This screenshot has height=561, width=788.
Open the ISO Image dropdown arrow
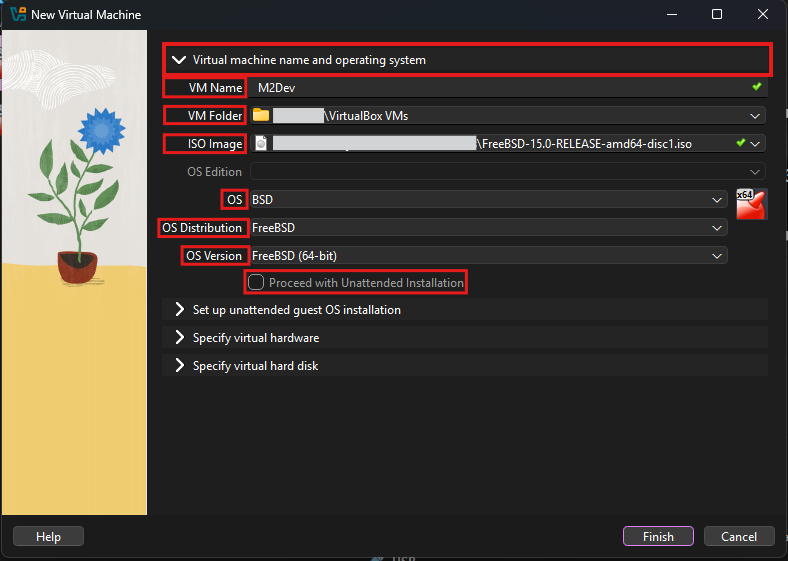tap(754, 144)
